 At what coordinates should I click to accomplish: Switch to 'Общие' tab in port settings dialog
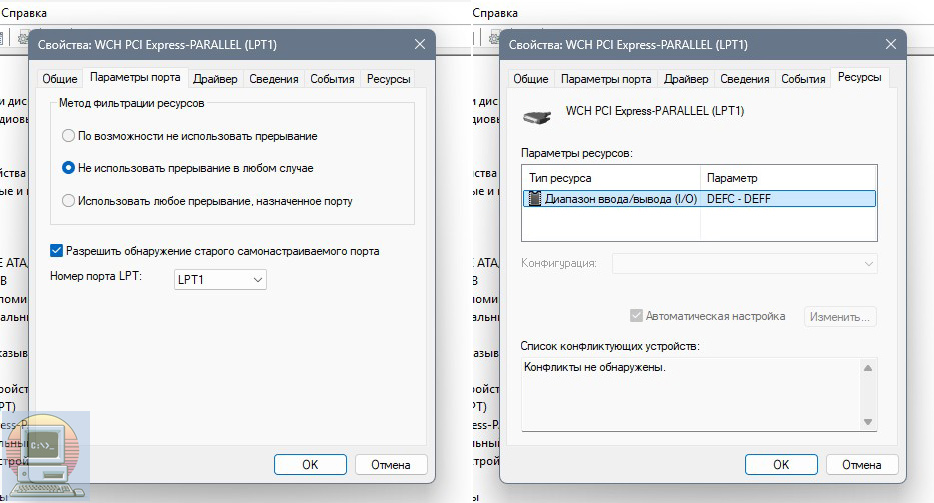click(60, 79)
